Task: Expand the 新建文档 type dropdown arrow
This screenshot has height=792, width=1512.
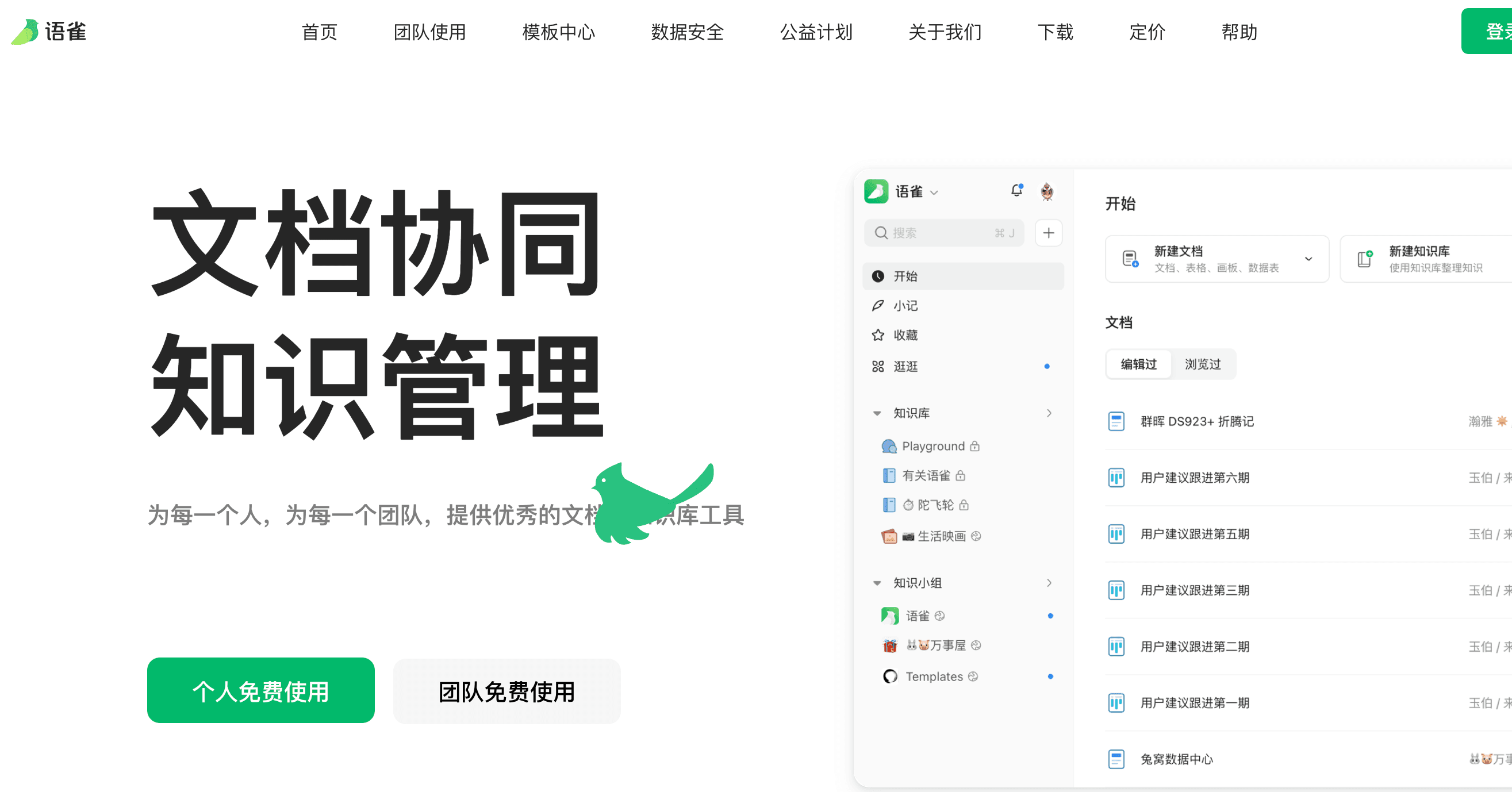Action: [1308, 259]
